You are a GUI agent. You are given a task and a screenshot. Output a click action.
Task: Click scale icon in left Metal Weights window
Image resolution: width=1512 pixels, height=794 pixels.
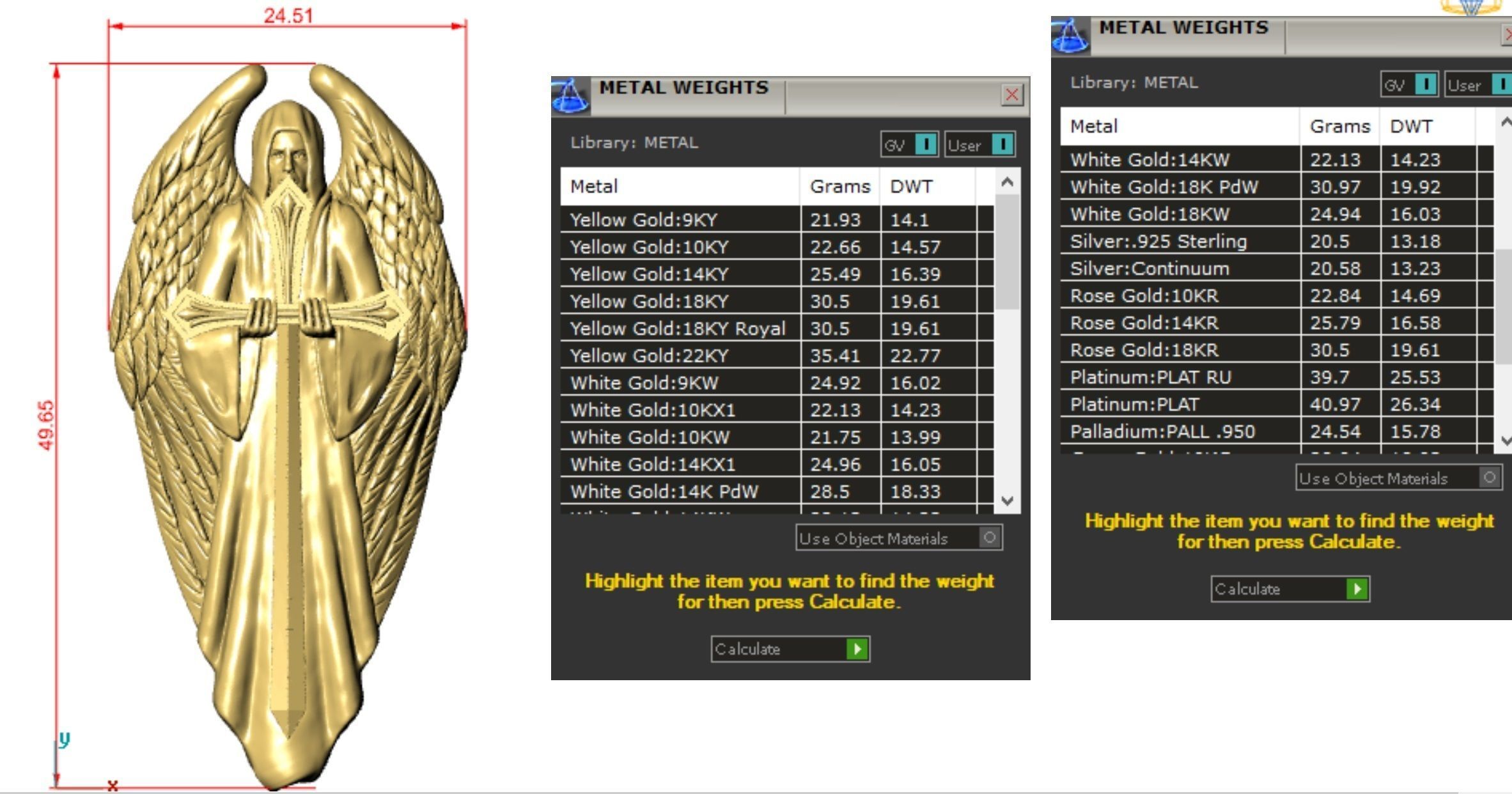click(x=570, y=96)
